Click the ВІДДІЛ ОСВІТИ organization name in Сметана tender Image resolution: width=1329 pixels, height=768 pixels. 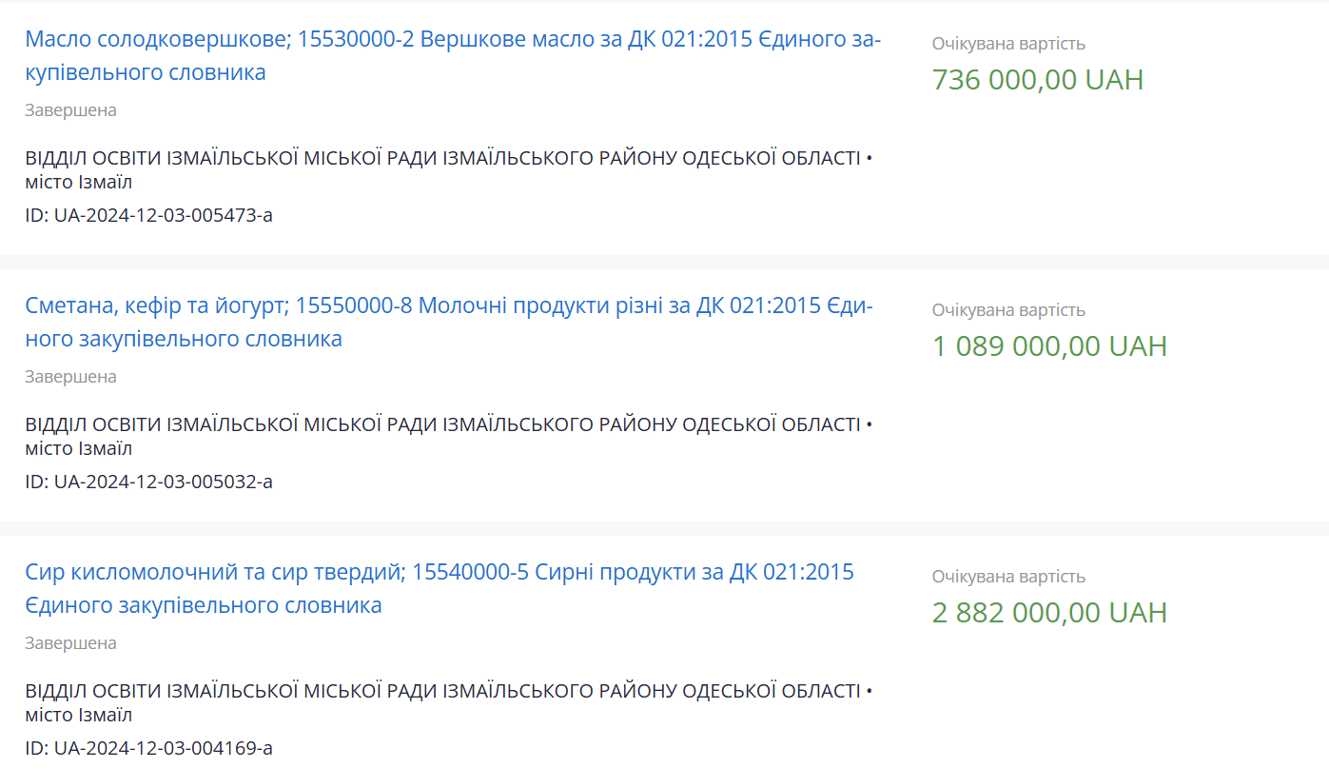point(442,425)
